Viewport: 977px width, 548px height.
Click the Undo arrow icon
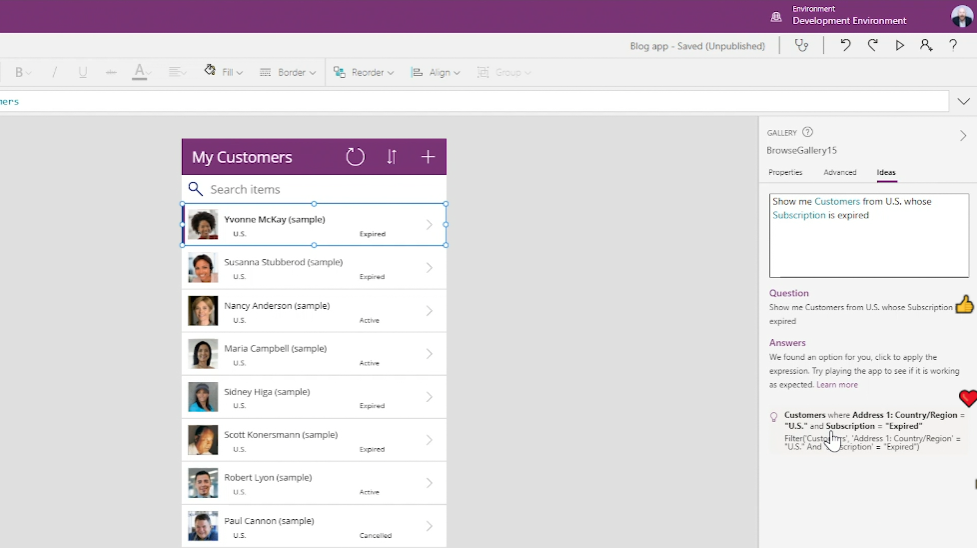pos(845,46)
